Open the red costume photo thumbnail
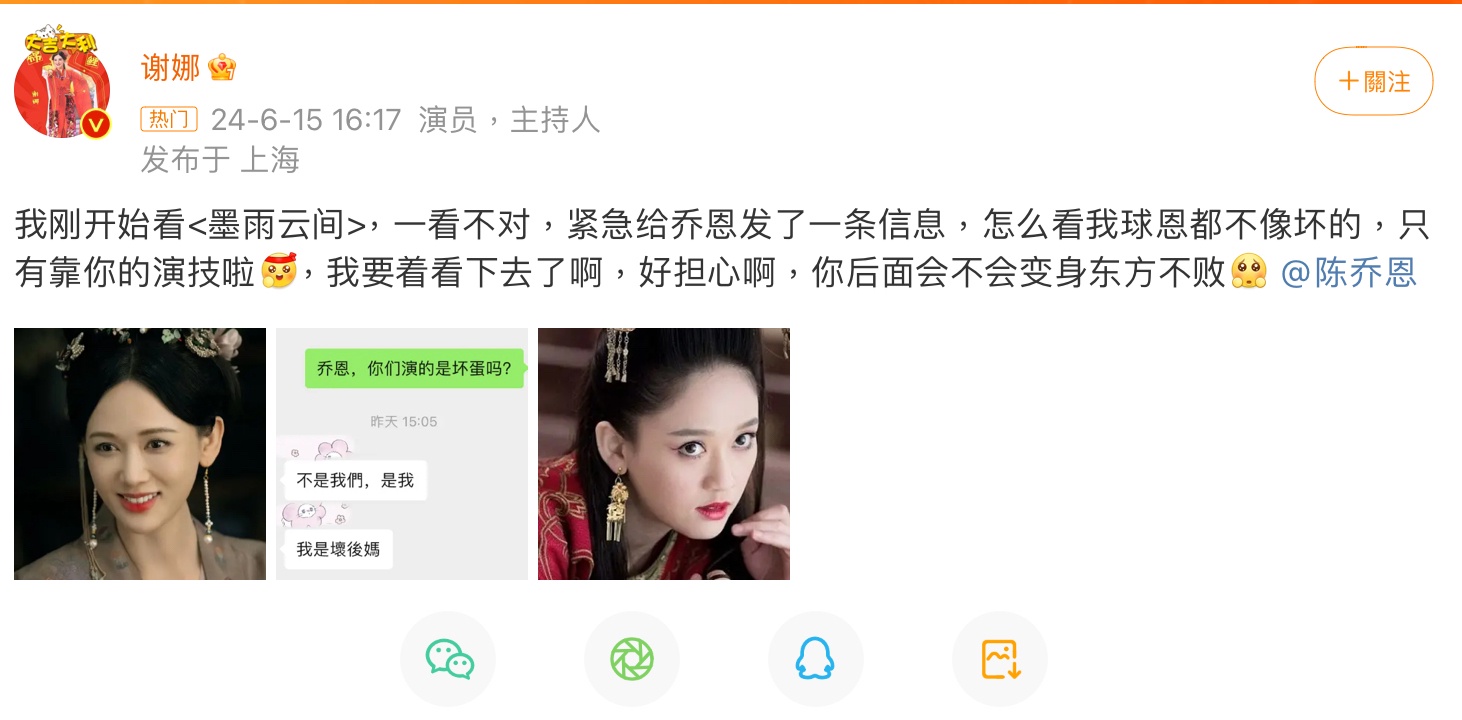Image resolution: width=1462 pixels, height=720 pixels. click(x=664, y=454)
